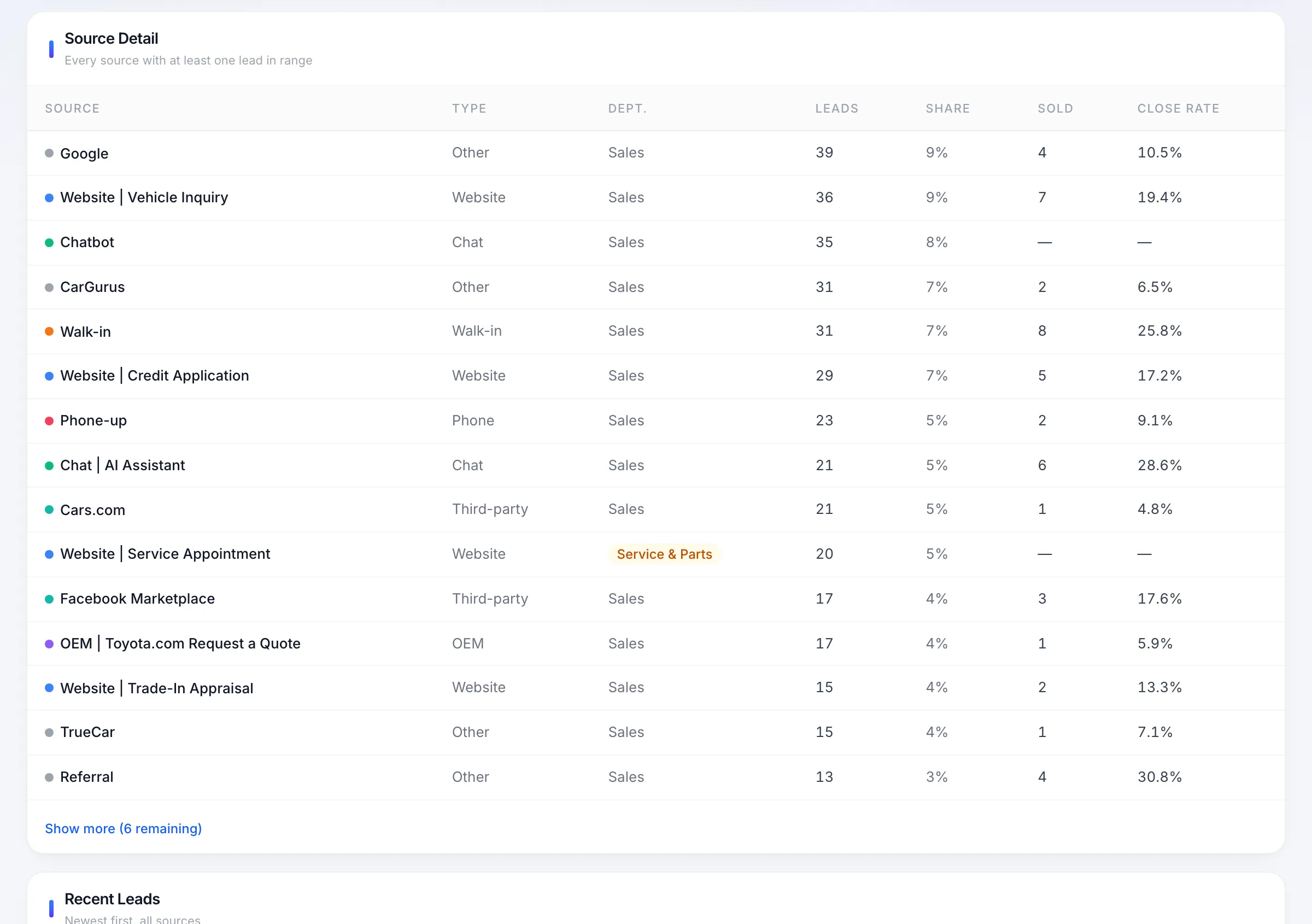Screen dimensions: 1312x924
Task: Click the Source Detail heading
Action: pos(112,38)
